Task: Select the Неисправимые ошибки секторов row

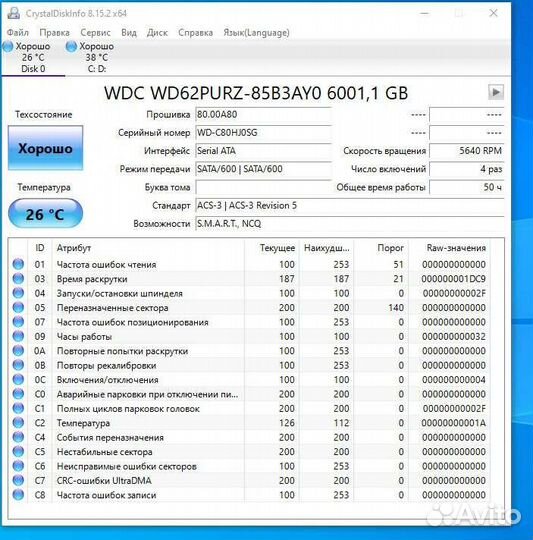Action: point(250,466)
